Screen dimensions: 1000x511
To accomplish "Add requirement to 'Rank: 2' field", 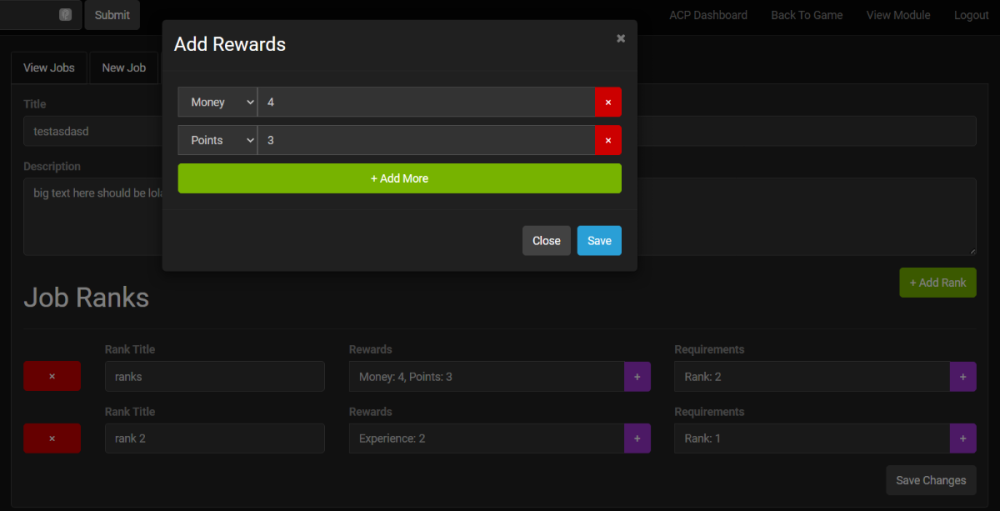I will point(962,376).
